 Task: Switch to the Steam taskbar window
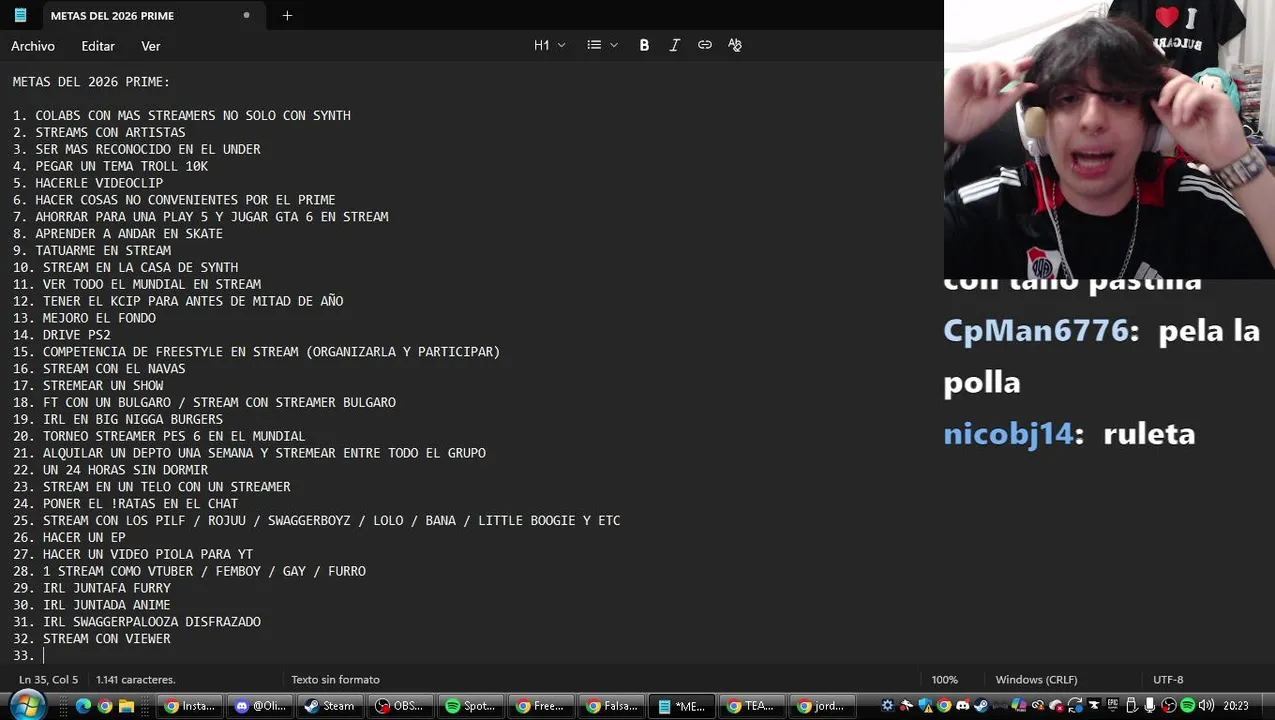point(330,706)
